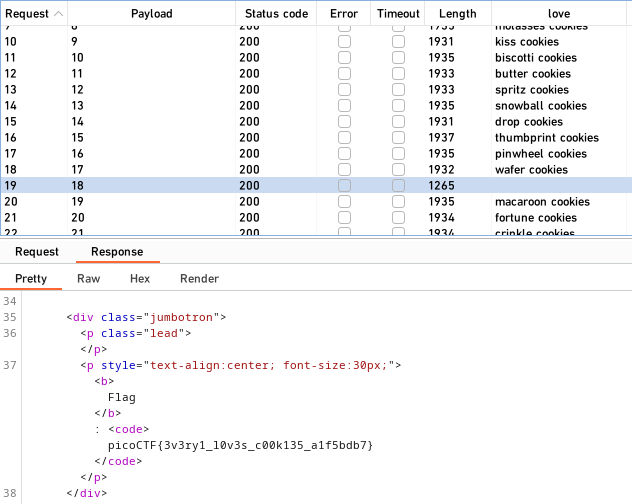Select the 'pinwheel cookies' row

pos(316,153)
